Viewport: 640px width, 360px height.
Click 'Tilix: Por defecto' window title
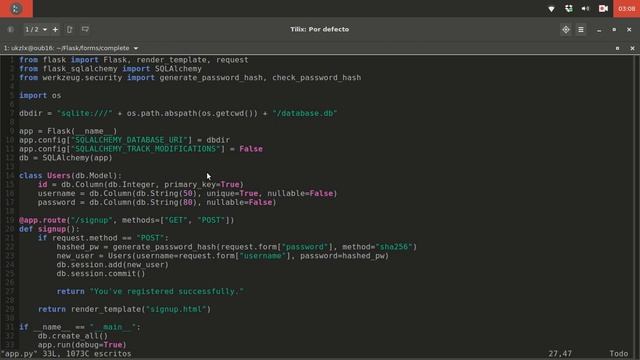pyautogui.click(x=320, y=29)
